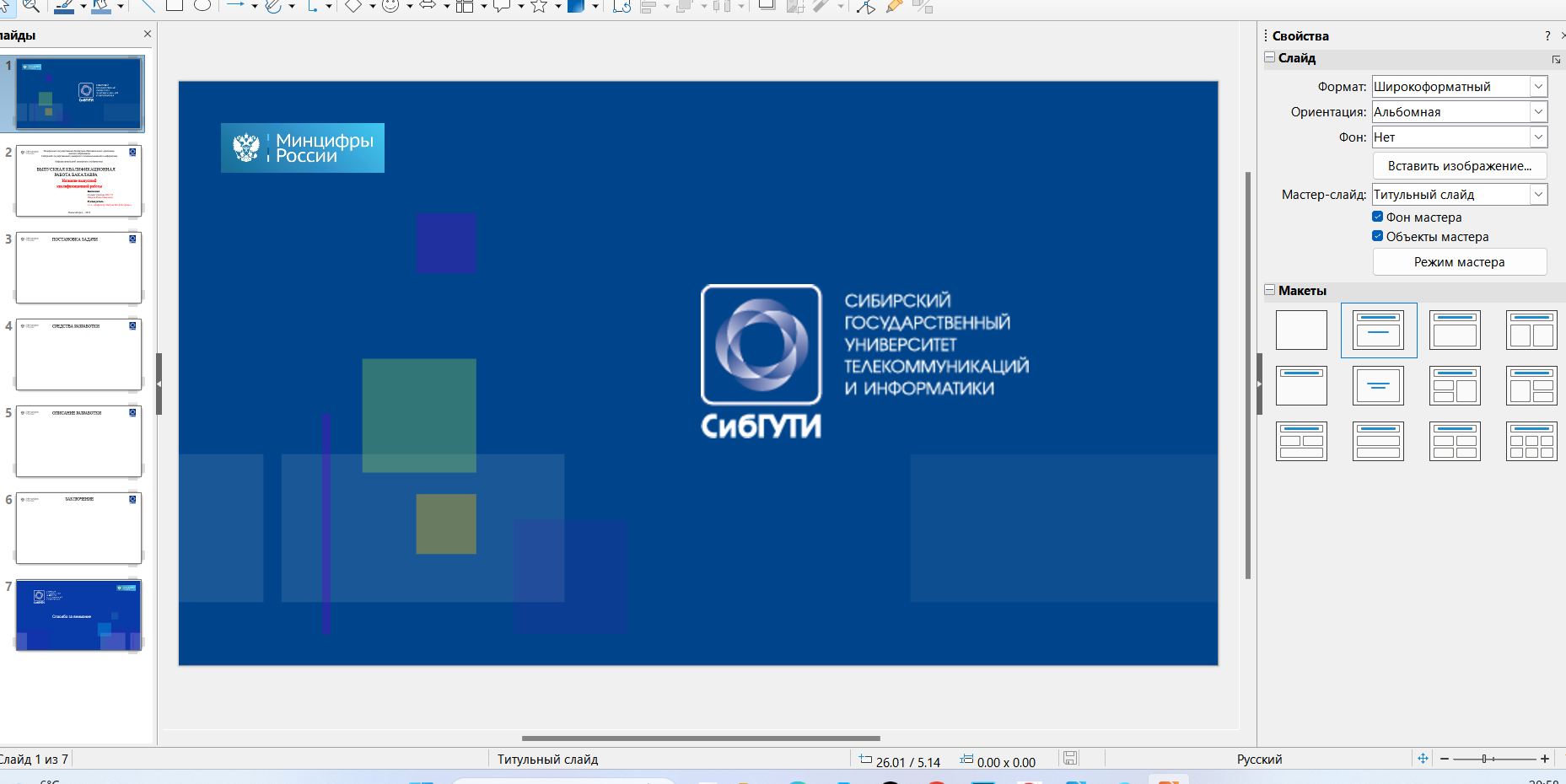
Task: Select slide 2 thumbnail
Action: (x=78, y=180)
